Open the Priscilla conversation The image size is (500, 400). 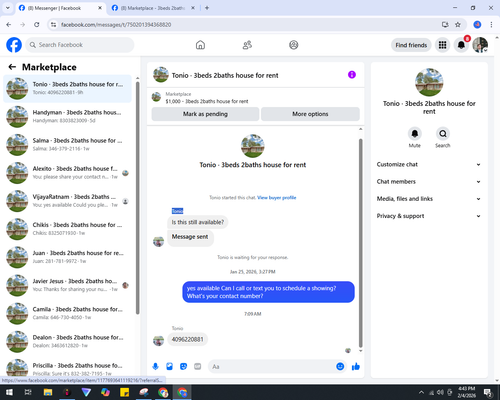click(x=67, y=367)
